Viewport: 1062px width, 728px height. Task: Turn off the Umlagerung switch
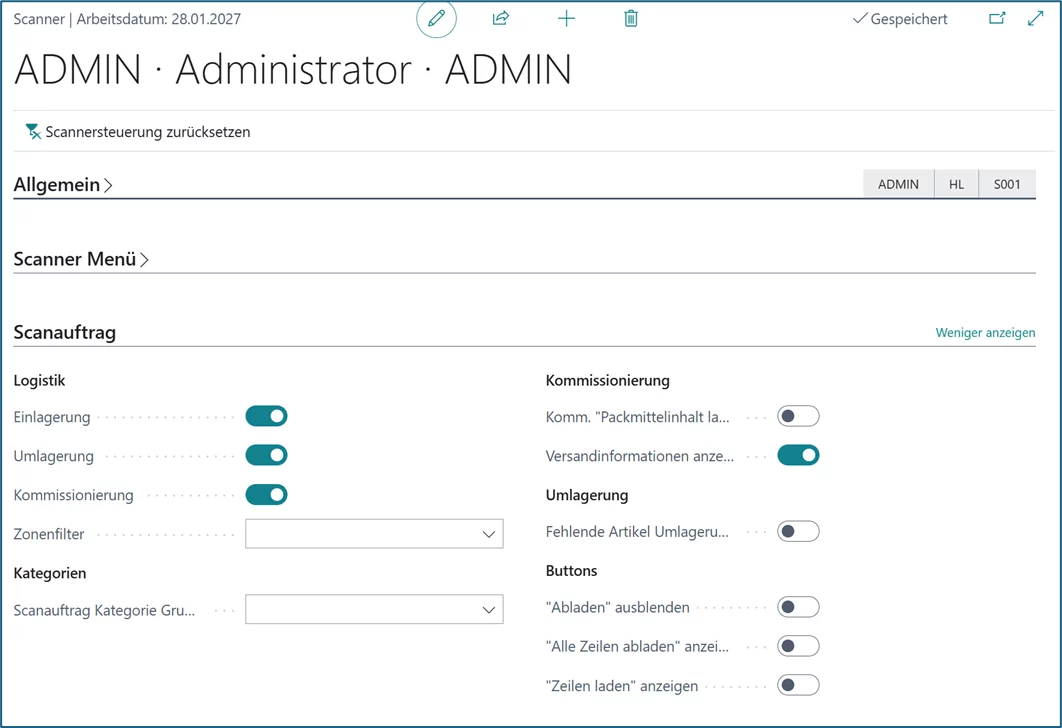point(266,455)
